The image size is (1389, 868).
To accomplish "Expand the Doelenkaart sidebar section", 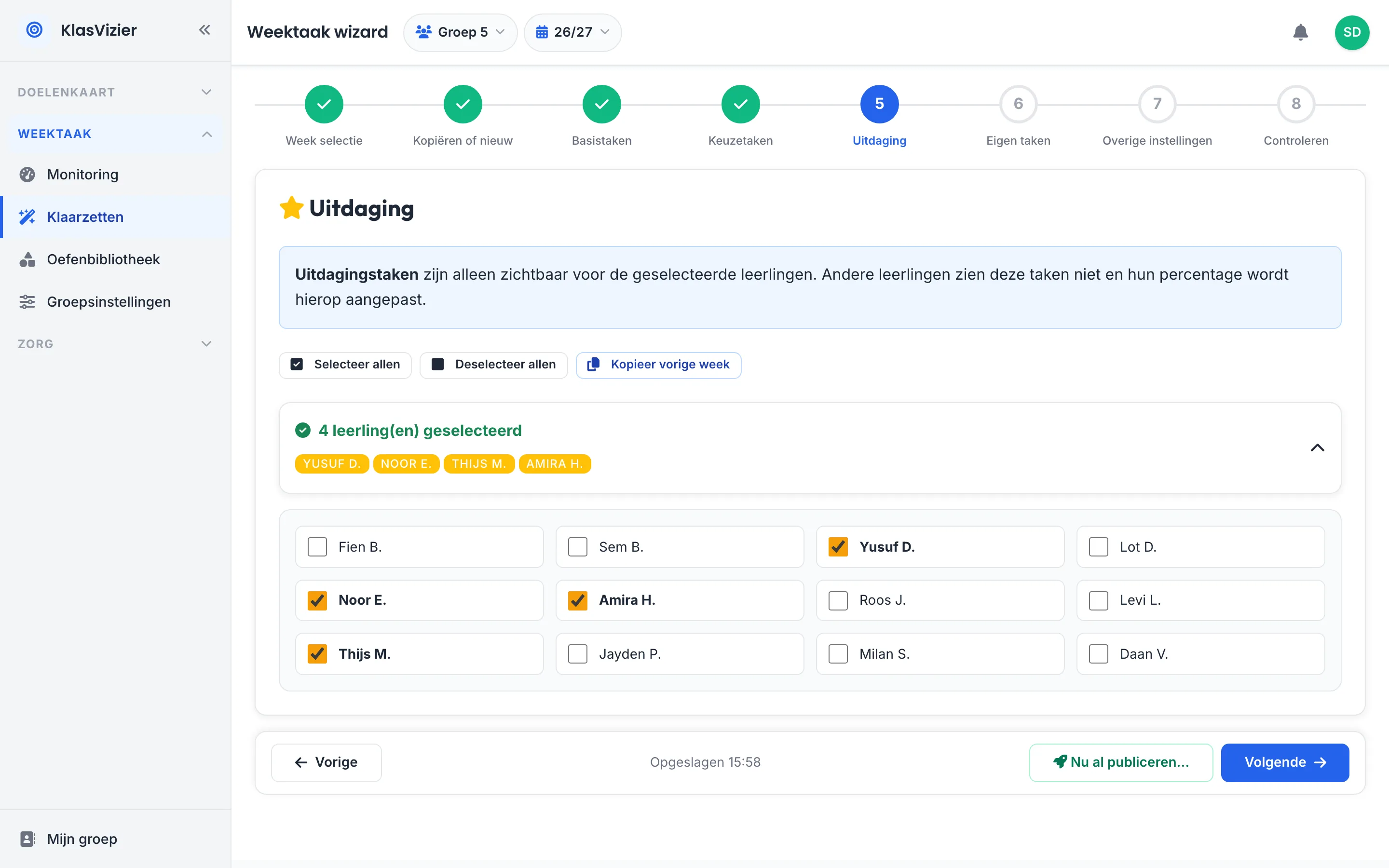I will (115, 93).
